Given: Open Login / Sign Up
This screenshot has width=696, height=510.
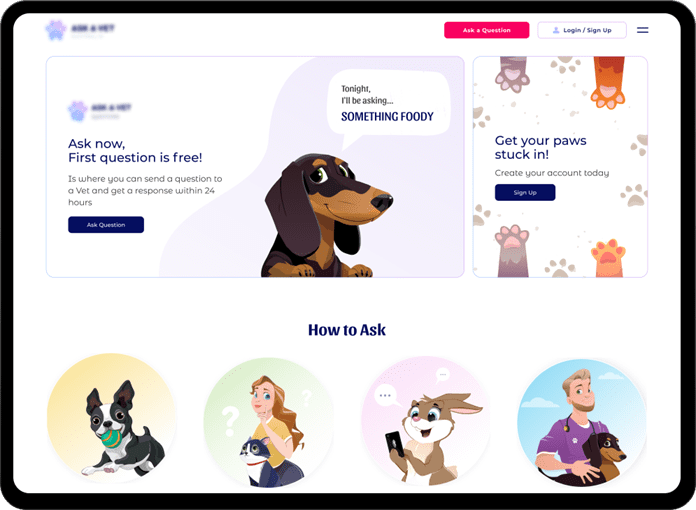Looking at the screenshot, I should coord(582,30).
